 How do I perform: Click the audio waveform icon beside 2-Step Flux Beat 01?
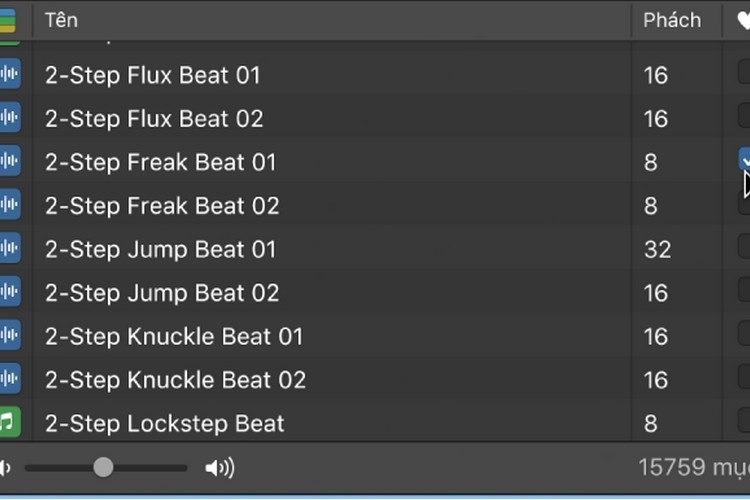[9, 75]
